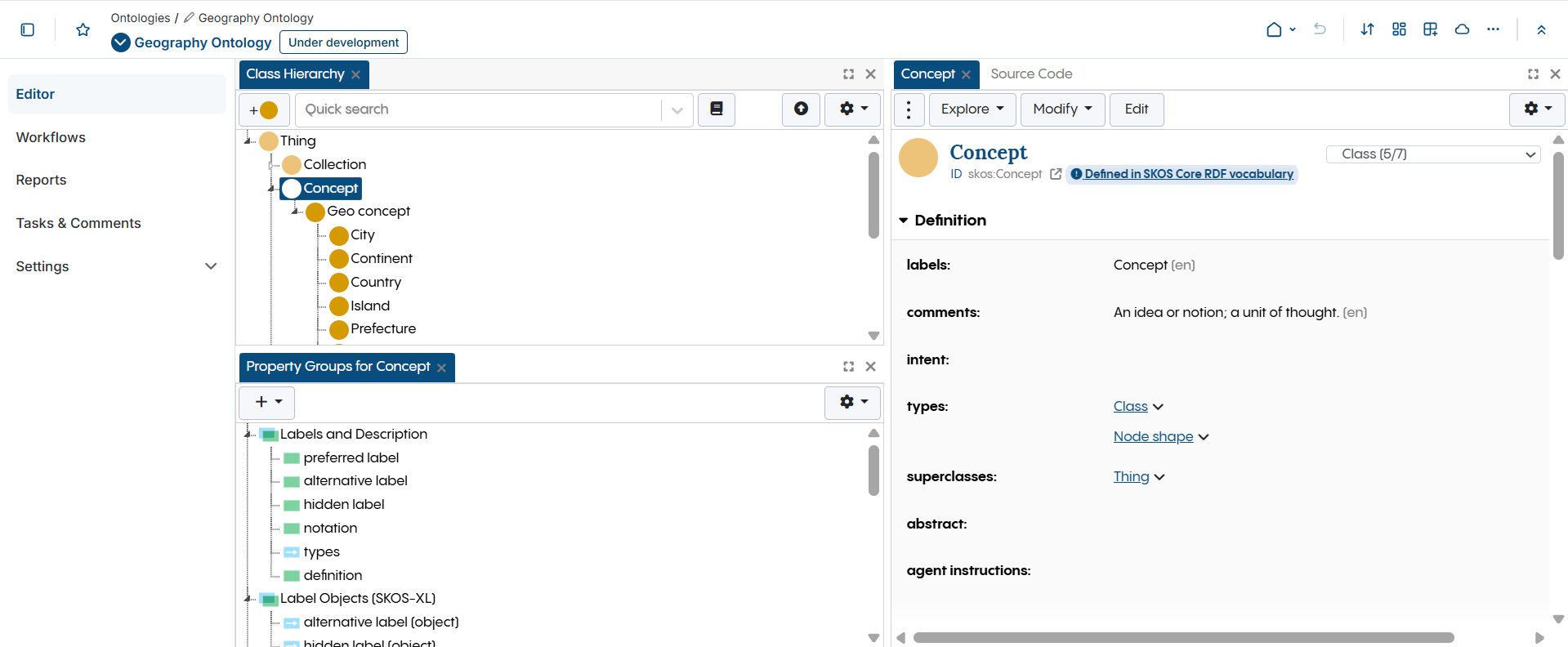Image resolution: width=1568 pixels, height=647 pixels.
Task: Click the Class Hierarchy vertical scrollbar thumb
Action: coord(873,195)
